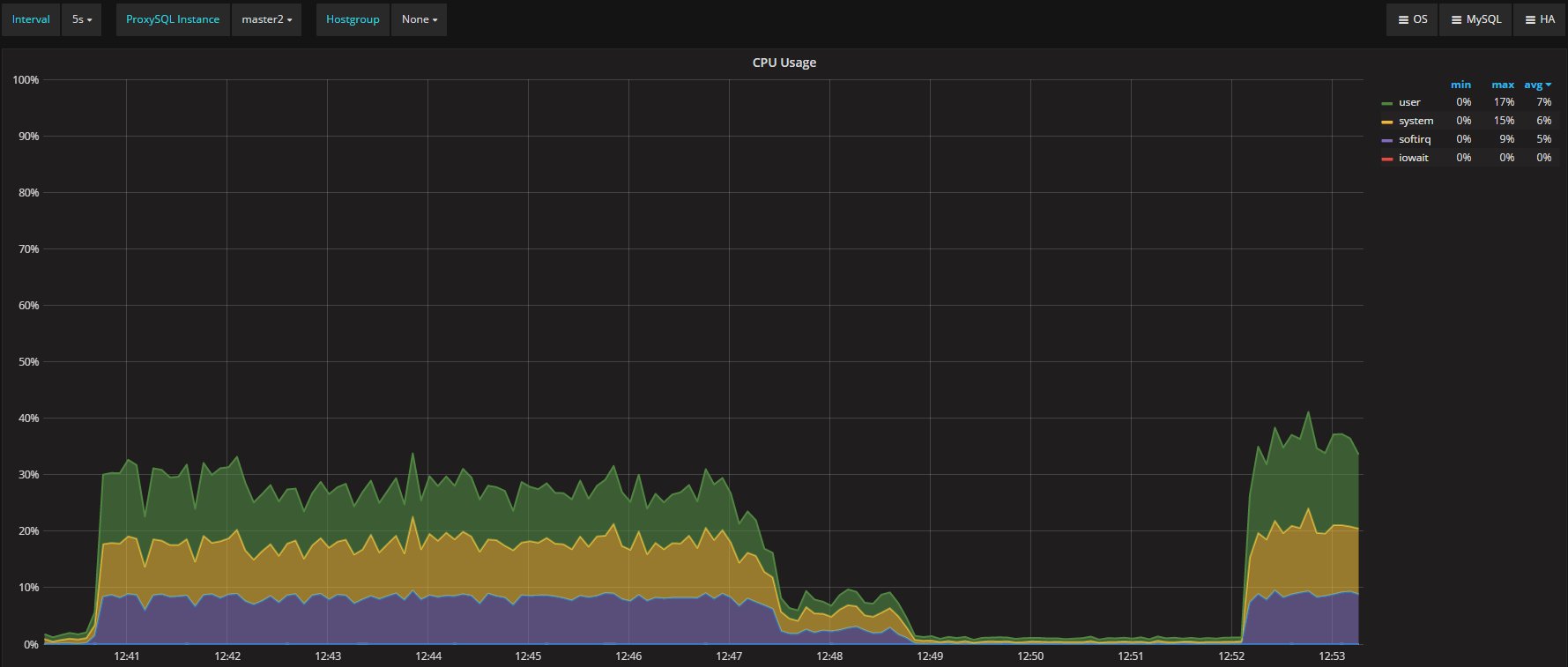
Task: Open the CPU Usage panel title menu
Action: point(784,63)
